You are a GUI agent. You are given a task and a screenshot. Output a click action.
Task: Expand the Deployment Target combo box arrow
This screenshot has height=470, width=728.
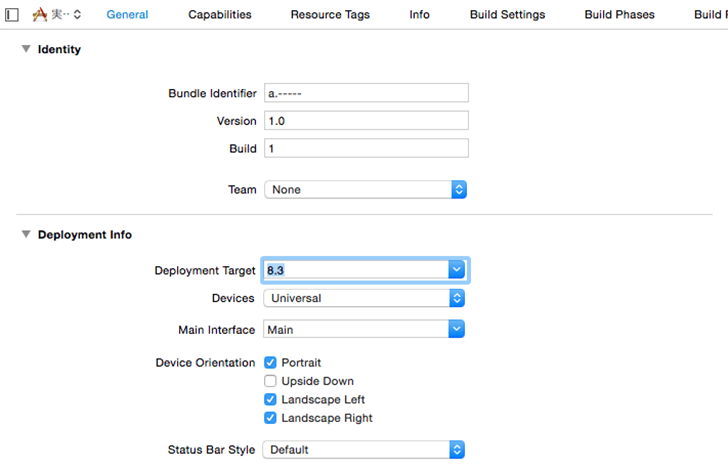coord(457,270)
